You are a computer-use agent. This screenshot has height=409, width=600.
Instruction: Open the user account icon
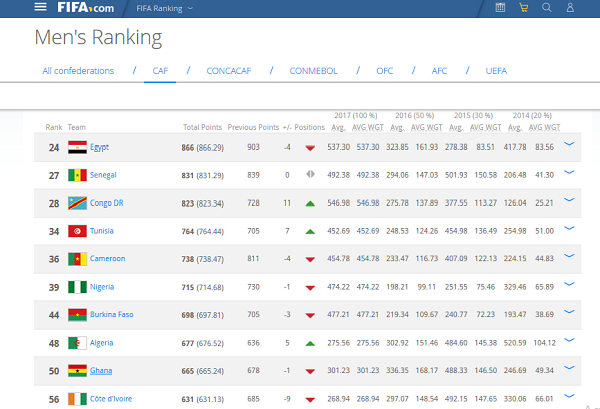click(x=570, y=7)
